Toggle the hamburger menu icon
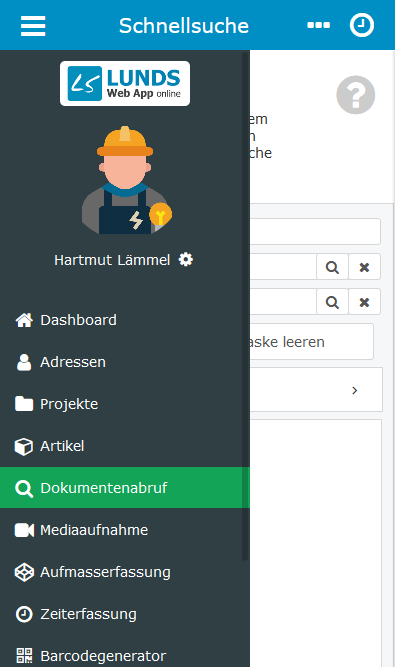Viewport: 395px width, 667px height. (33, 26)
